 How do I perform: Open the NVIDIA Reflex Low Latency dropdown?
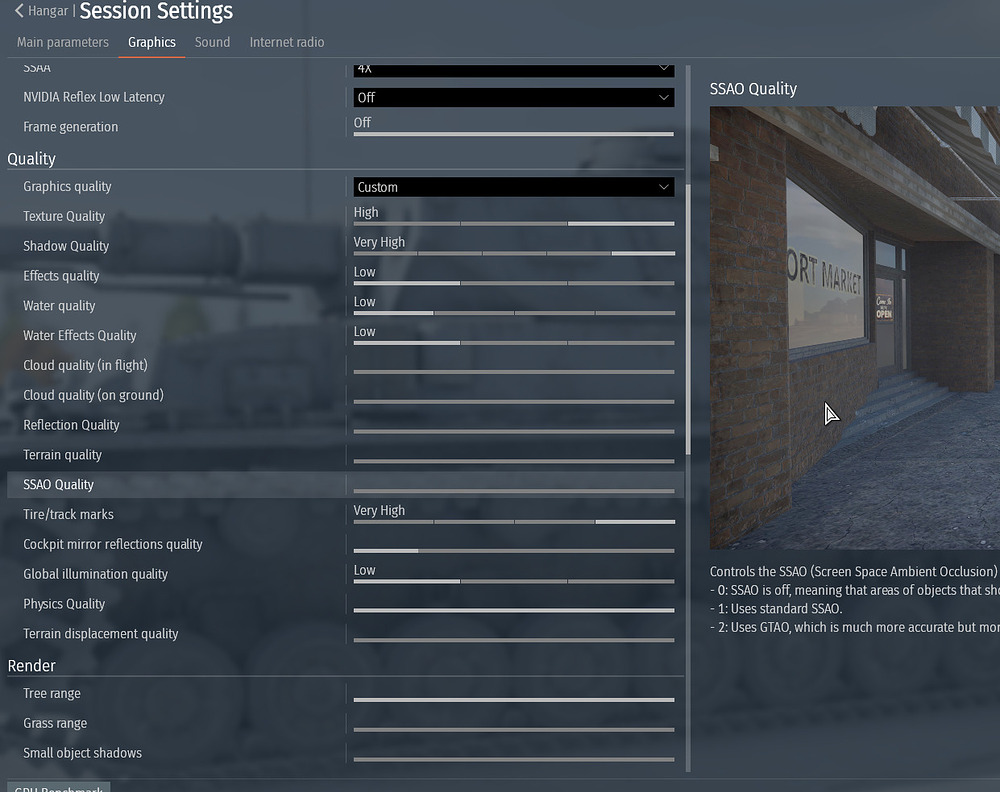click(x=513, y=98)
